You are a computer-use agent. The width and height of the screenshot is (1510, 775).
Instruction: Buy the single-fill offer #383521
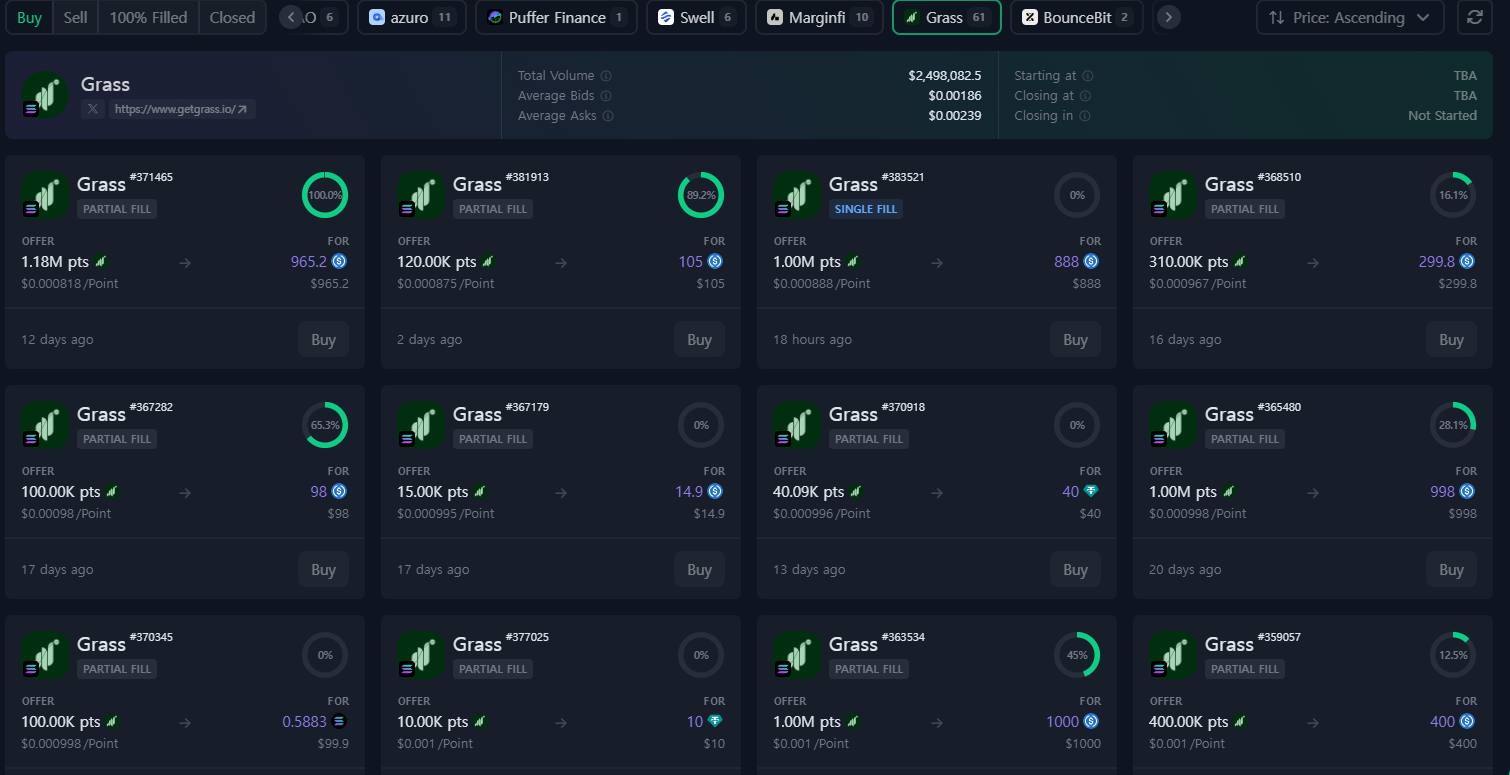click(1075, 340)
